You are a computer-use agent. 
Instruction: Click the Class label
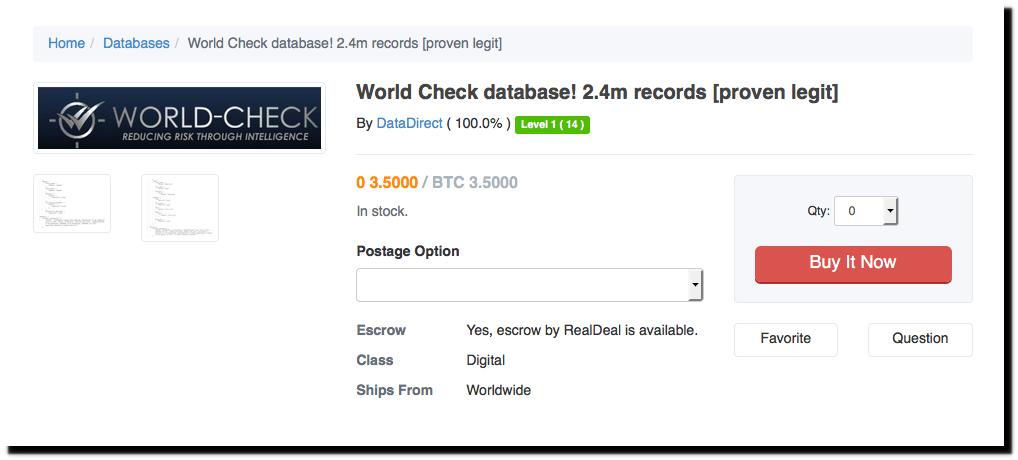click(x=375, y=360)
